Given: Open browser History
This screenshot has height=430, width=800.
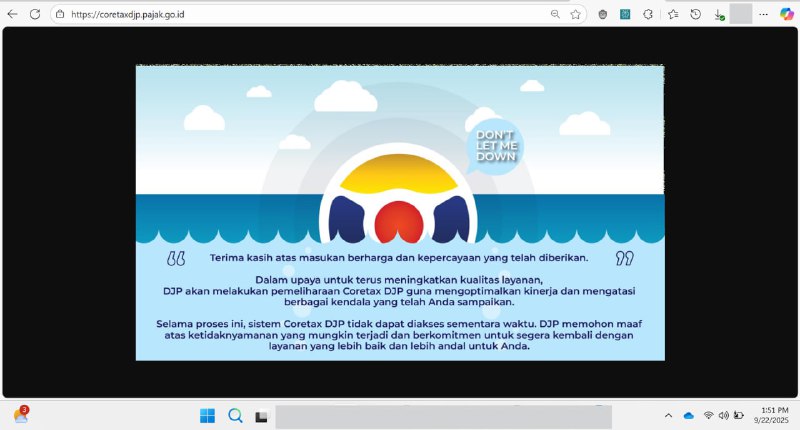Looking at the screenshot, I should pos(695,14).
